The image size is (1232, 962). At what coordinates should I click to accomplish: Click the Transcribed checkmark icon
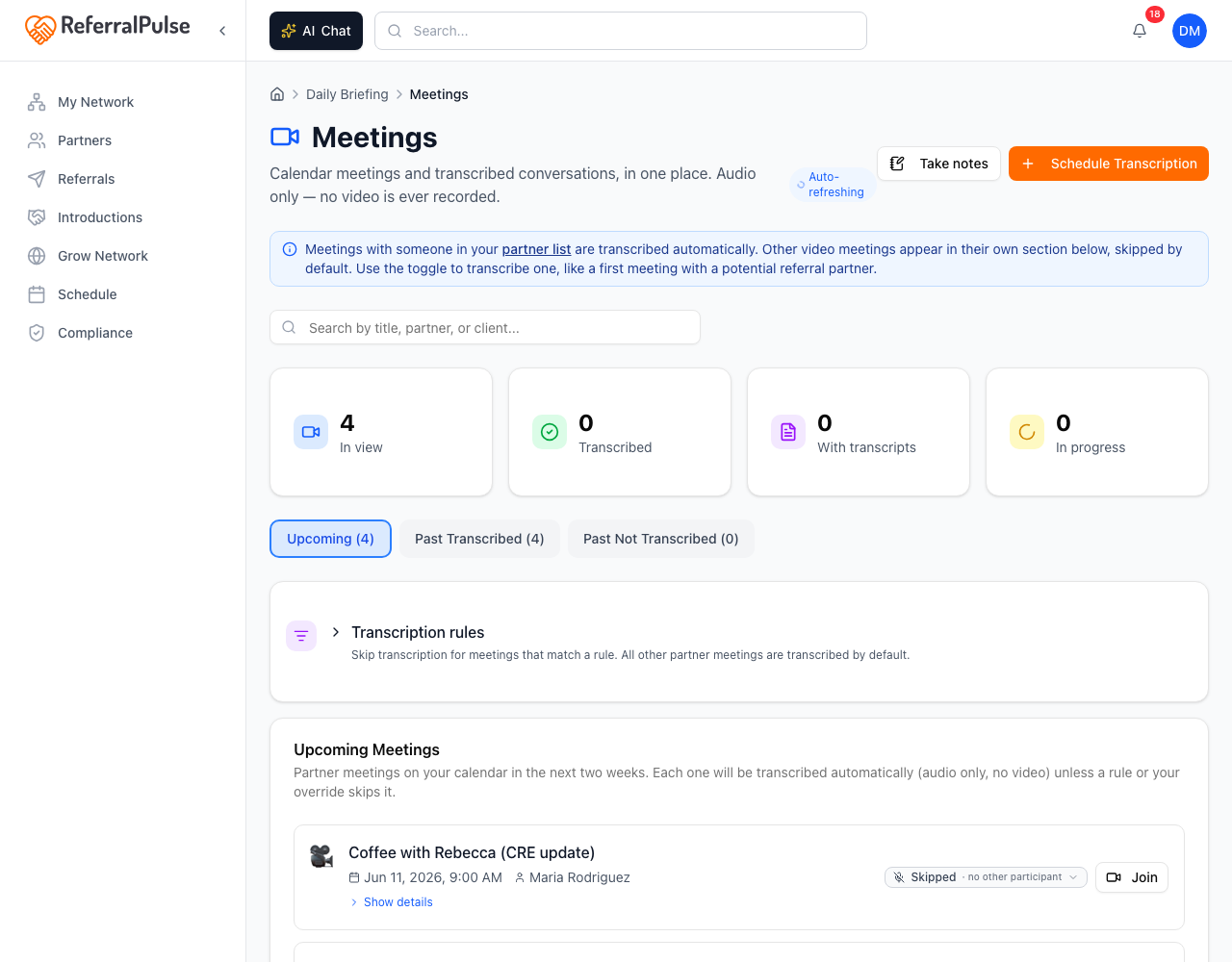[550, 432]
